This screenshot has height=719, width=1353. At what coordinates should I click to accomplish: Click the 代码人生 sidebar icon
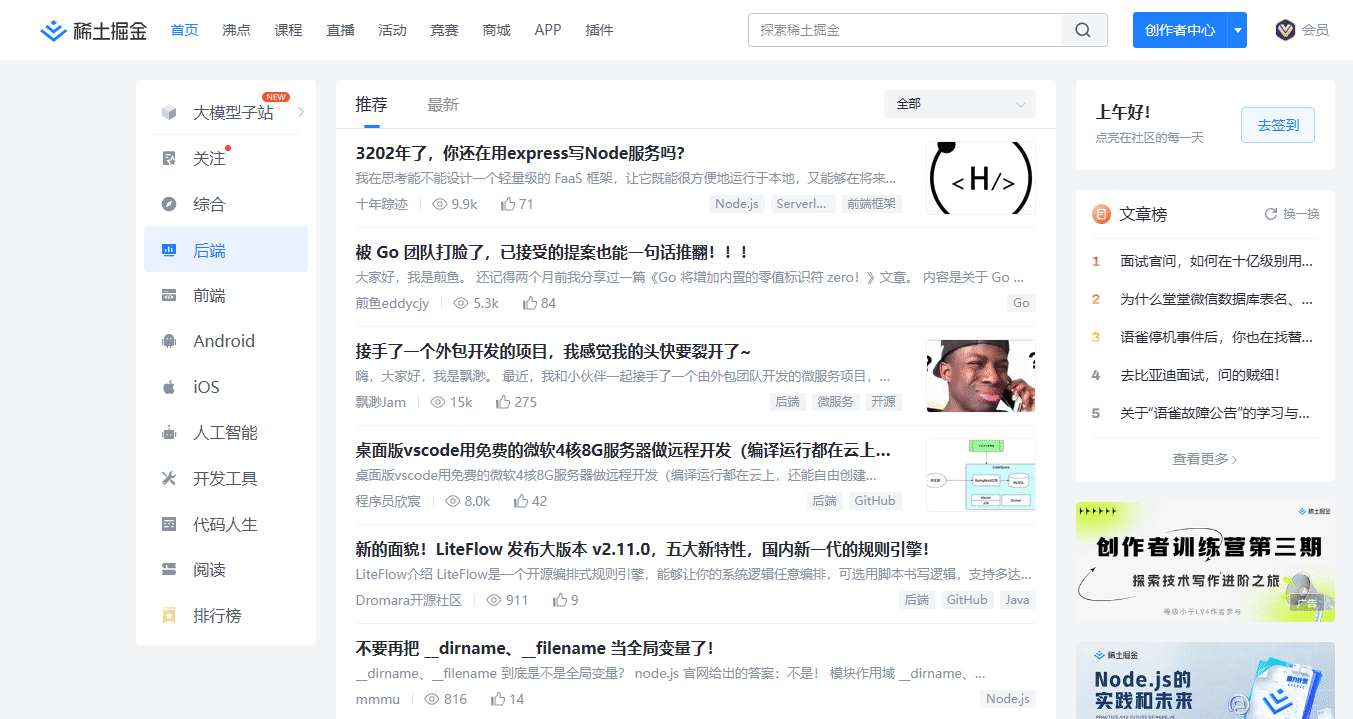tap(169, 524)
